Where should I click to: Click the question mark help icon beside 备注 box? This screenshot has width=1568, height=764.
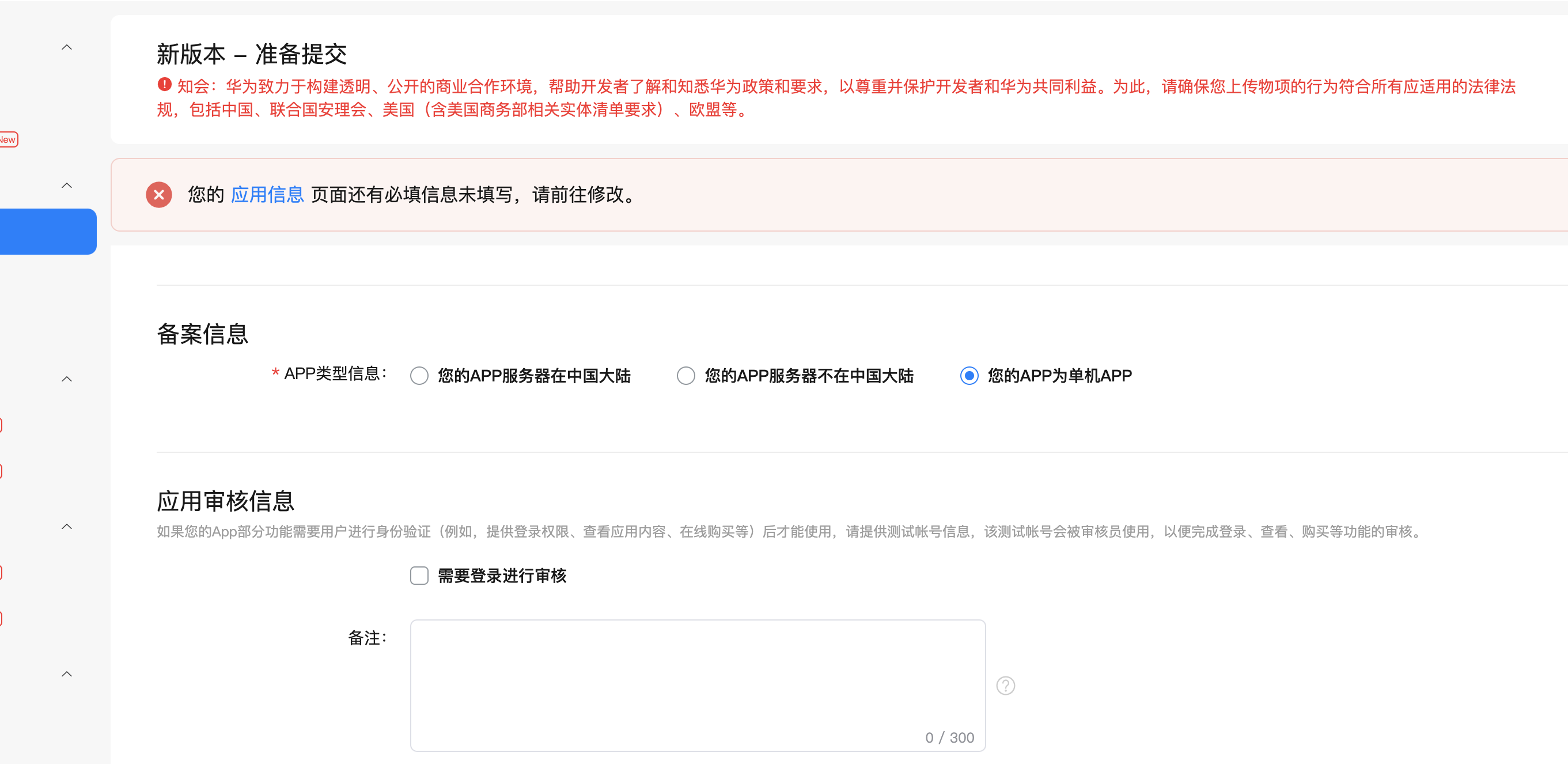[x=1005, y=686]
